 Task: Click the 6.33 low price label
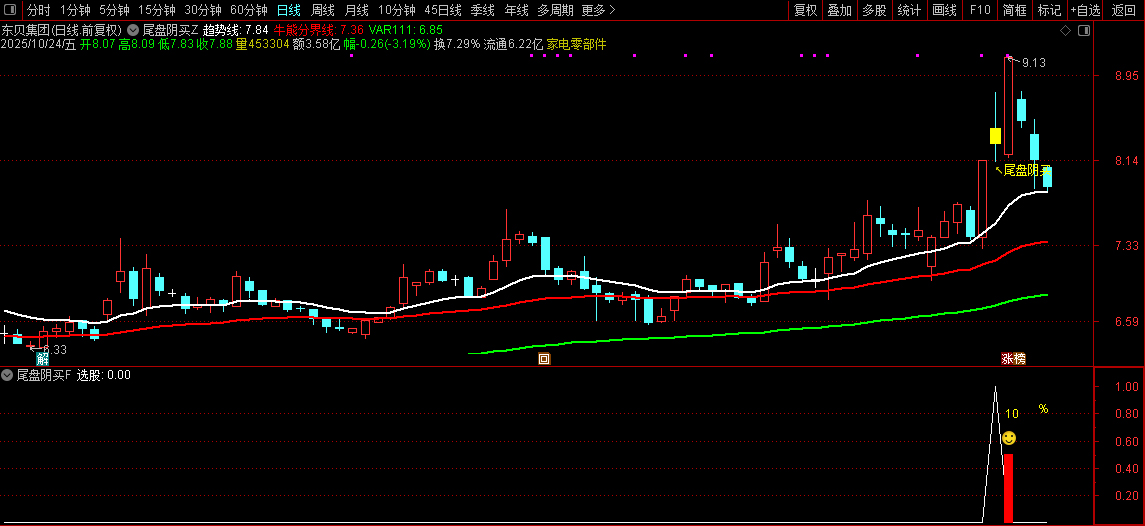coord(55,349)
